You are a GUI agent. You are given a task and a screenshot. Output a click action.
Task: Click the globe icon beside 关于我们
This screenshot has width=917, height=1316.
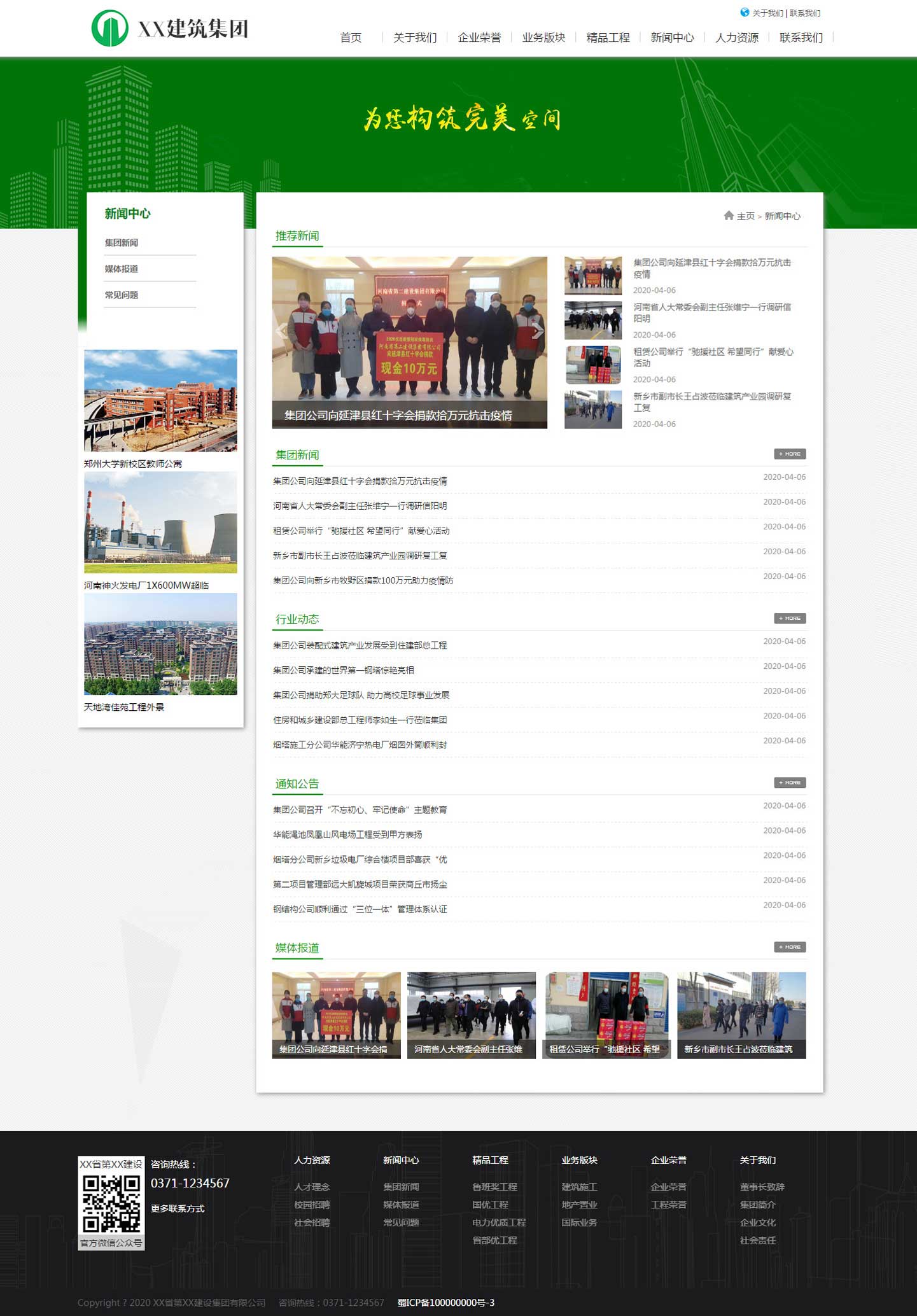[744, 13]
